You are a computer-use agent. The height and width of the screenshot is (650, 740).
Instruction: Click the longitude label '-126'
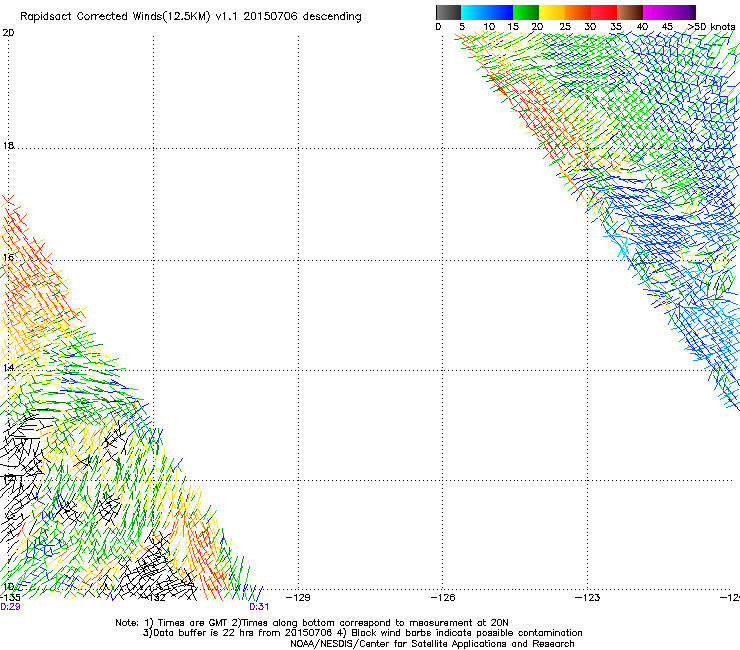pos(443,598)
